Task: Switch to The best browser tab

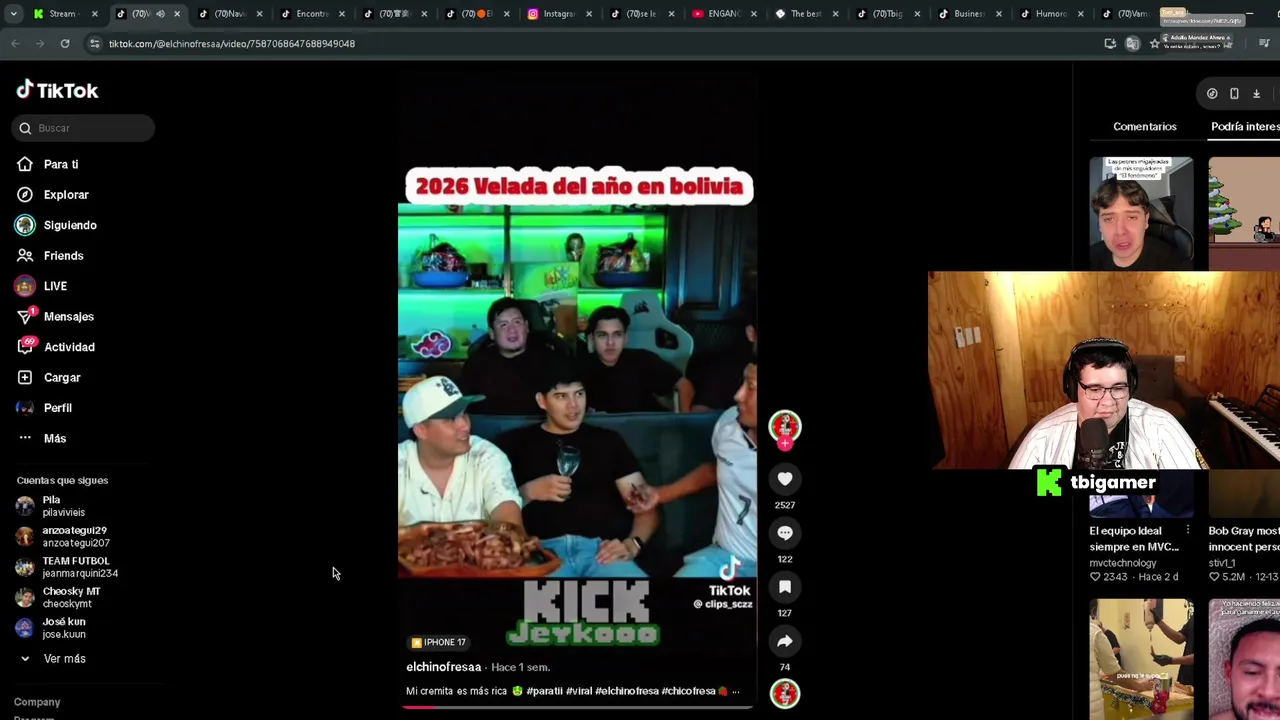Action: pyautogui.click(x=805, y=14)
